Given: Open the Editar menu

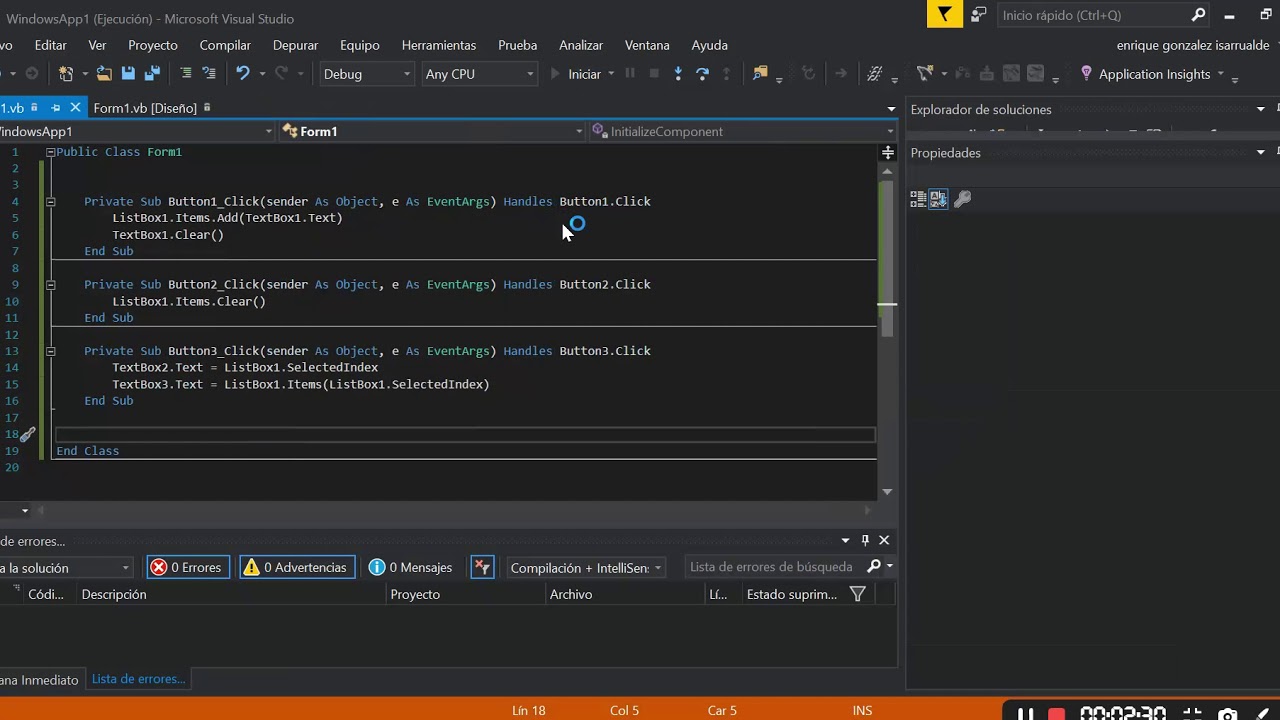Looking at the screenshot, I should pyautogui.click(x=51, y=45).
